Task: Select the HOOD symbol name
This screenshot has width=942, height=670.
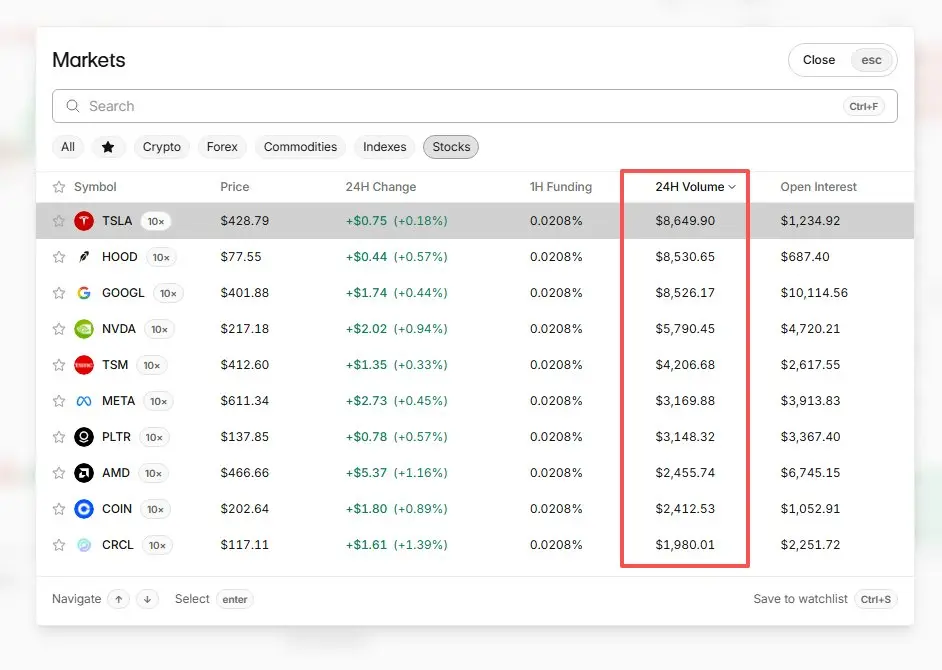Action: pos(120,257)
